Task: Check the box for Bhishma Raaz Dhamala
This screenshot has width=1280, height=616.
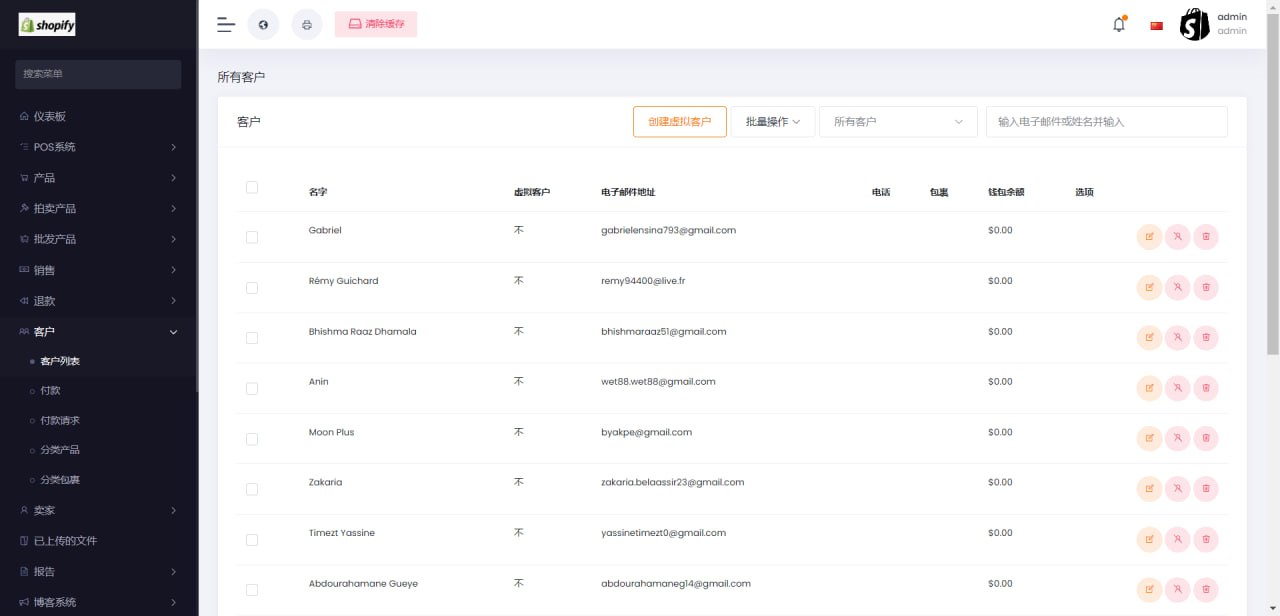Action: tap(252, 338)
